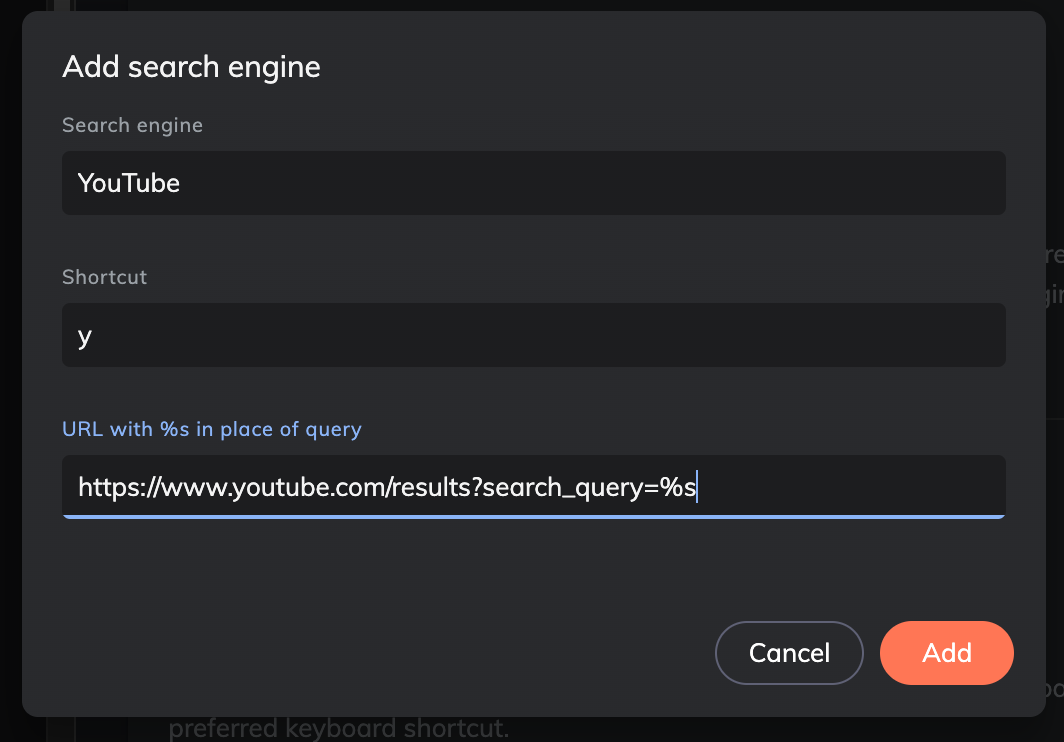Click the outlined Cancel pill button
1064x742 pixels.
pyautogui.click(x=789, y=652)
